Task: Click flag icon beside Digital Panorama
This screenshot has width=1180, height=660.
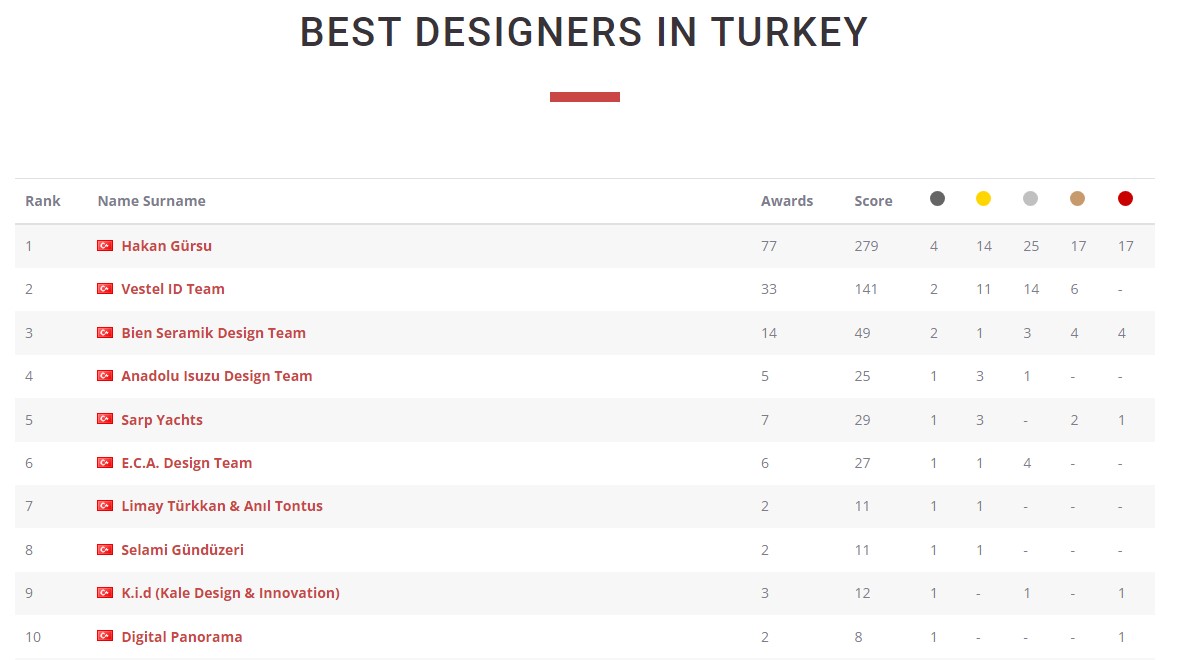Action: point(105,636)
